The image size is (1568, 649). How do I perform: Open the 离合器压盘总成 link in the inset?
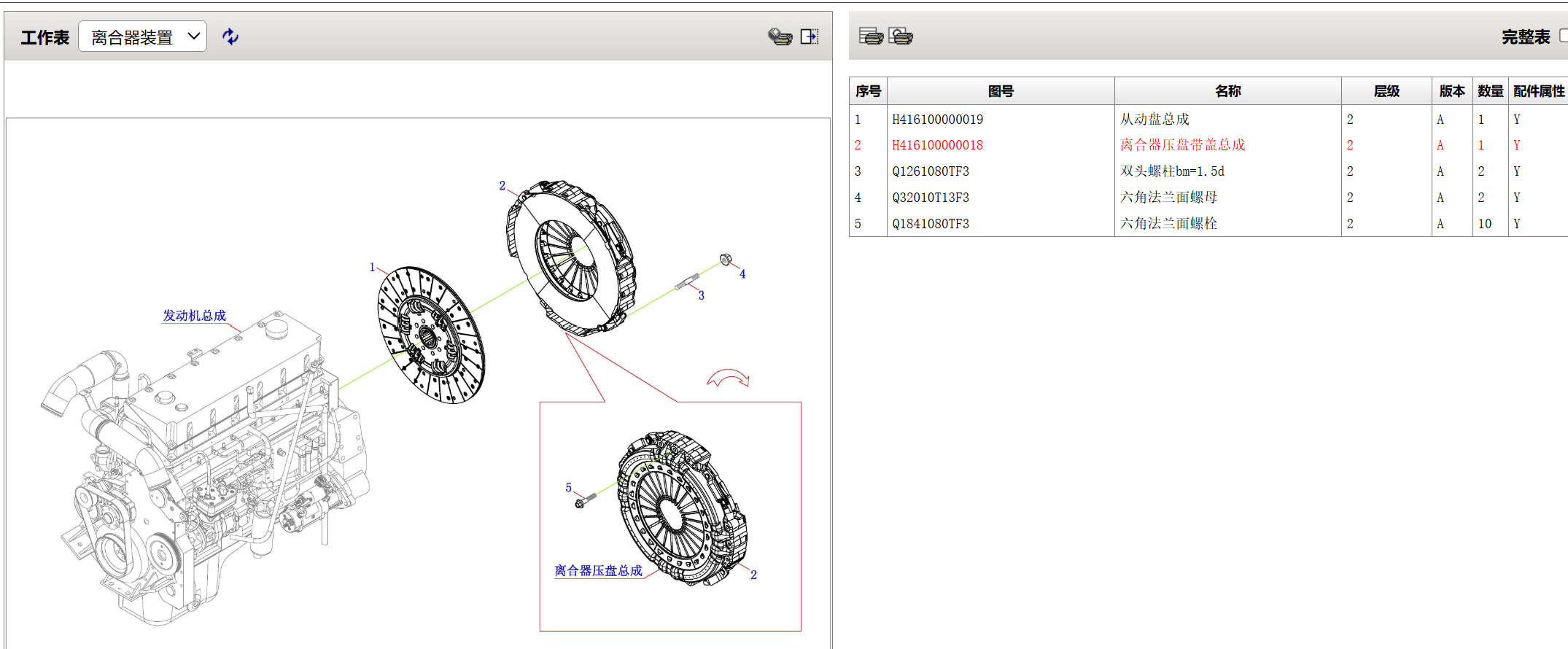(x=598, y=571)
